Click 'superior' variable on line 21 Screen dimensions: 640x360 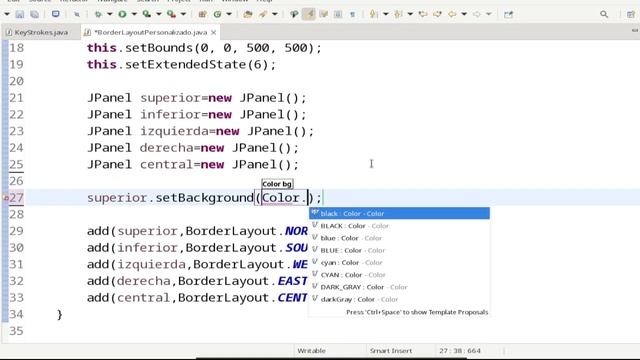(x=170, y=98)
